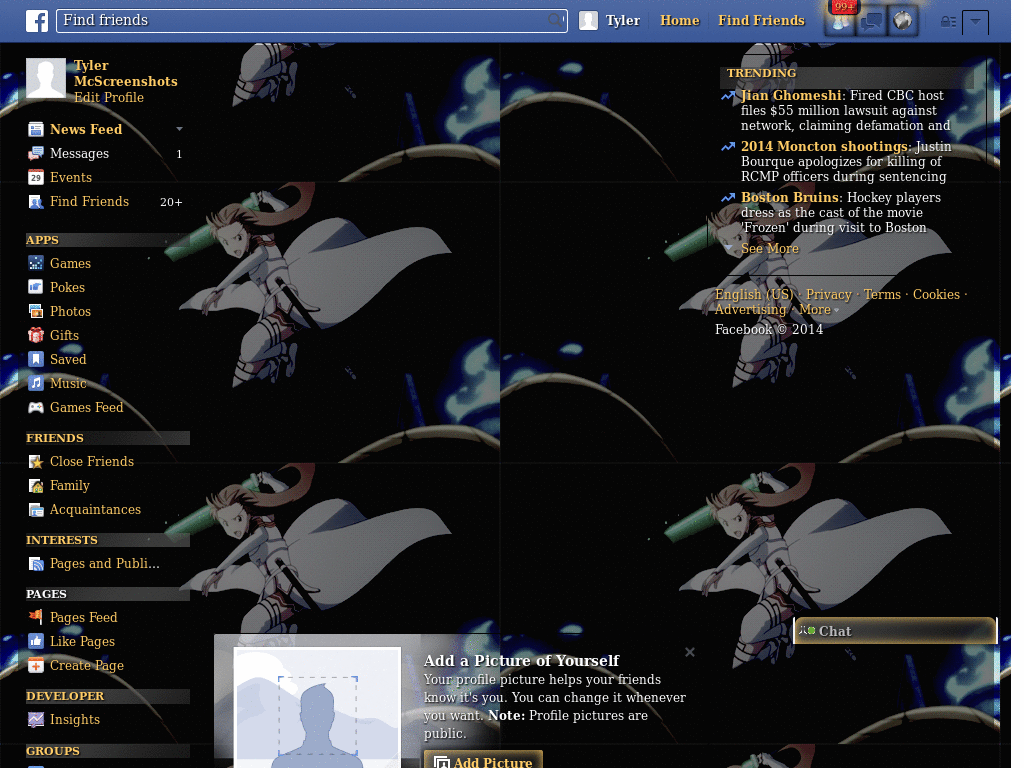This screenshot has height=768, width=1024.
Task: Open the Boston Bruins trending topic
Action: click(x=790, y=197)
